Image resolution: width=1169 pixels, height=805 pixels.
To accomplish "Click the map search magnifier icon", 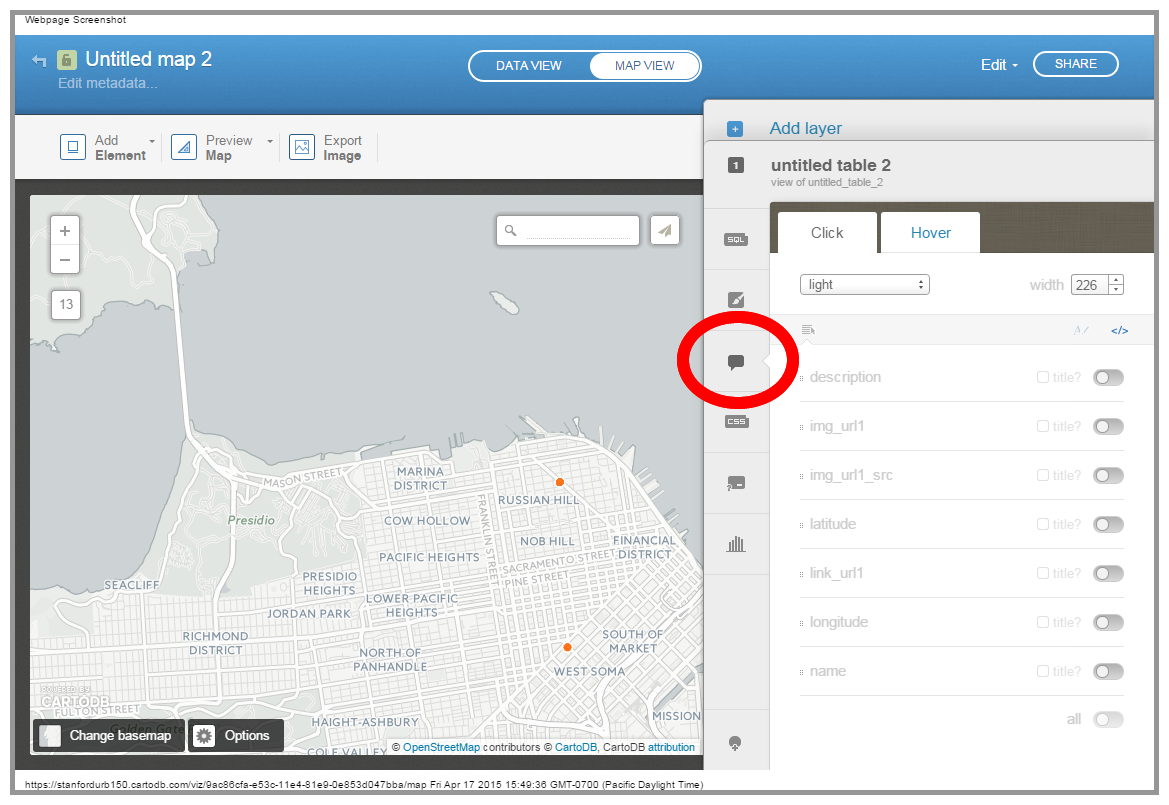I will click(x=511, y=230).
